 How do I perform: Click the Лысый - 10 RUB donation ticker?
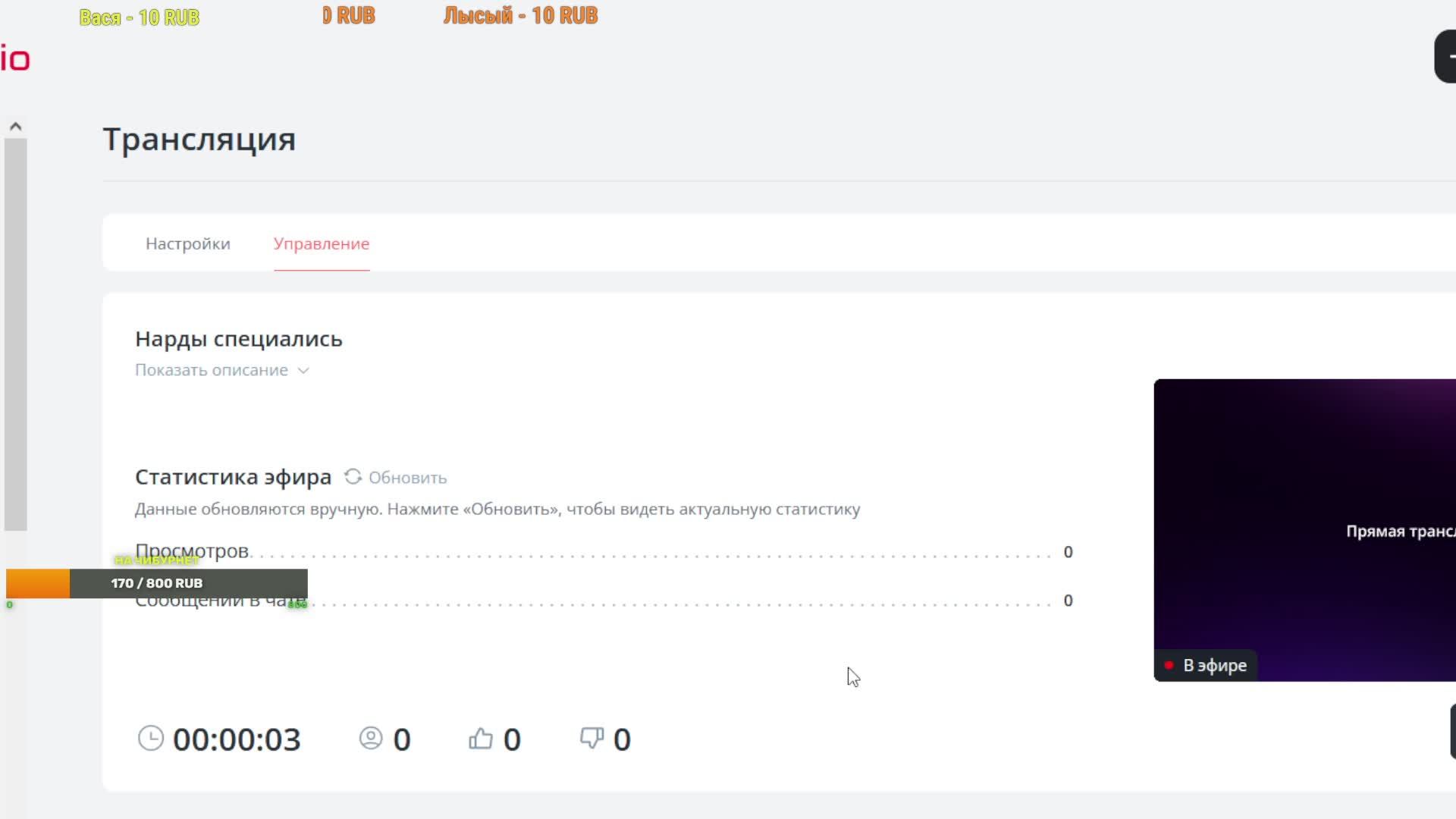520,16
